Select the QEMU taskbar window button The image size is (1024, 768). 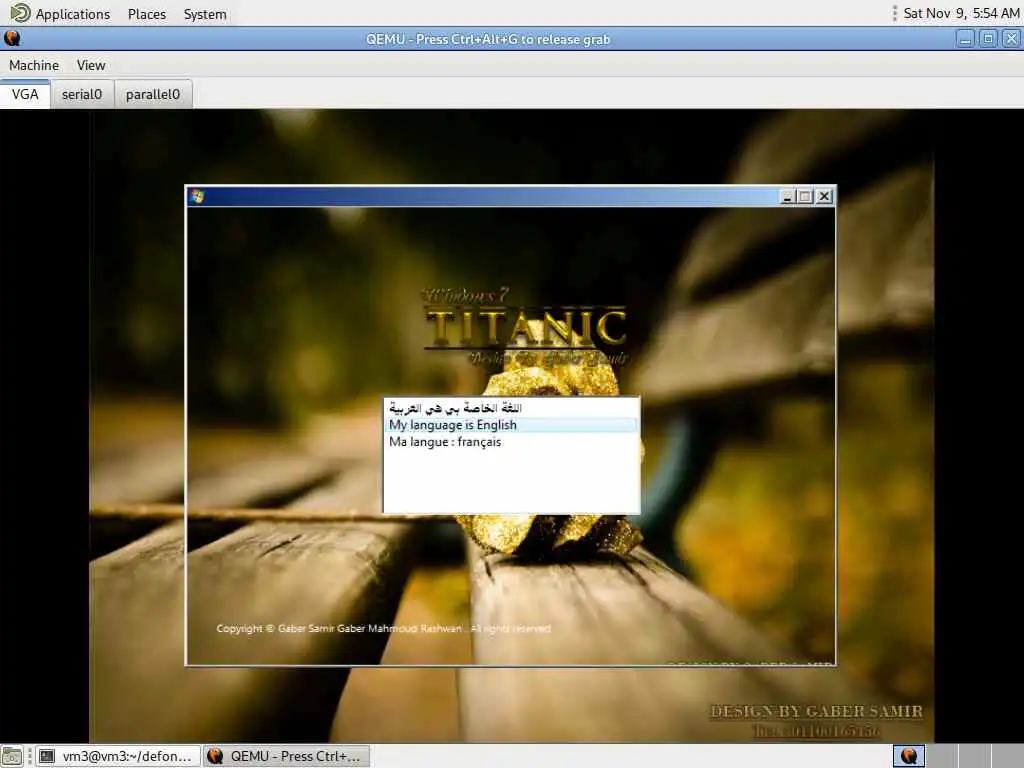[286, 756]
